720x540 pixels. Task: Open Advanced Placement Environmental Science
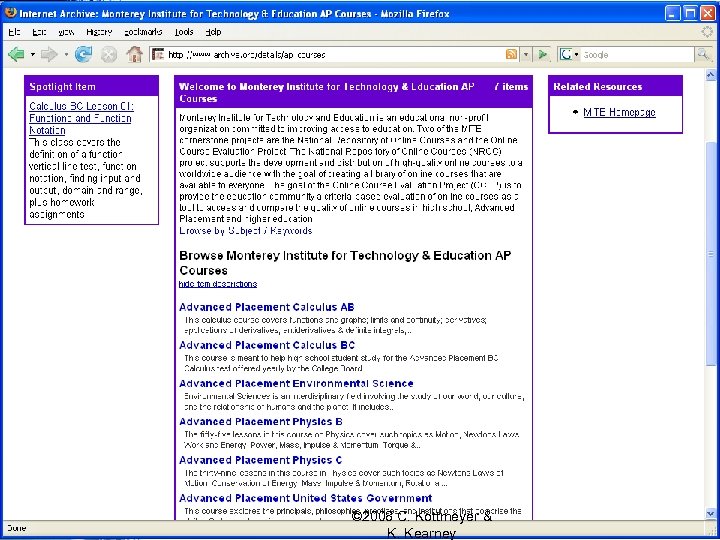(296, 383)
